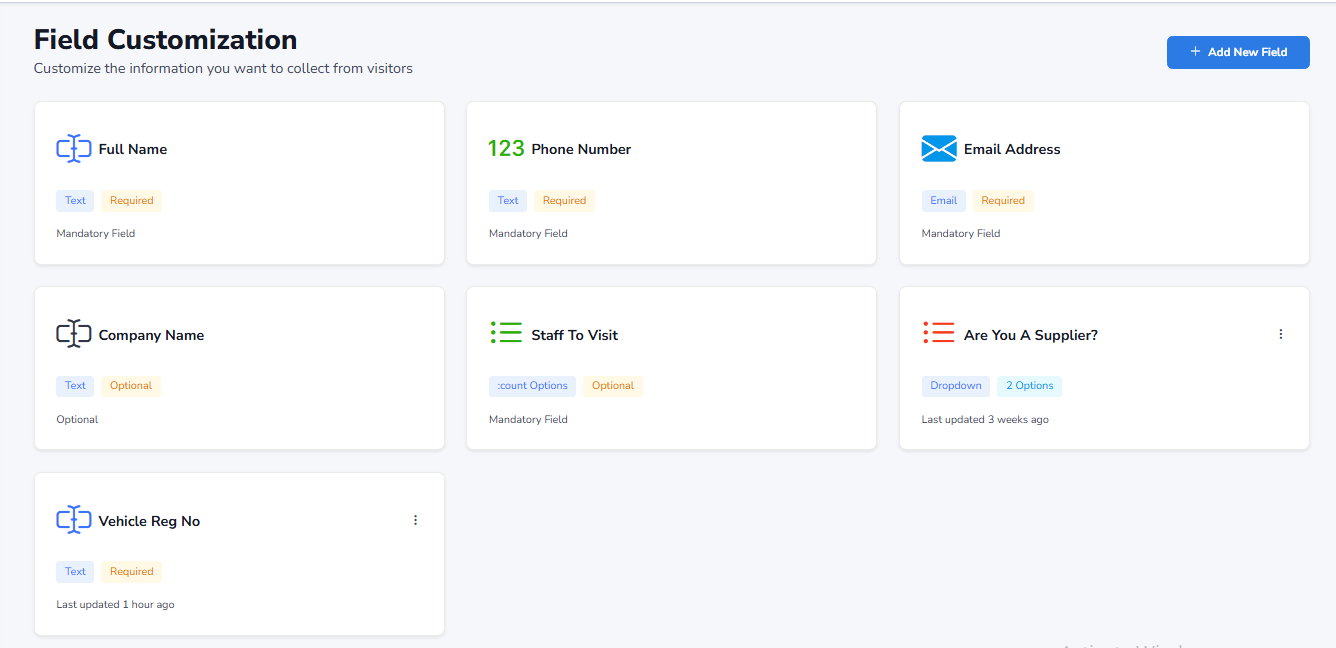
Task: Click the Text tag on Vehicle Reg No card
Action: point(75,571)
